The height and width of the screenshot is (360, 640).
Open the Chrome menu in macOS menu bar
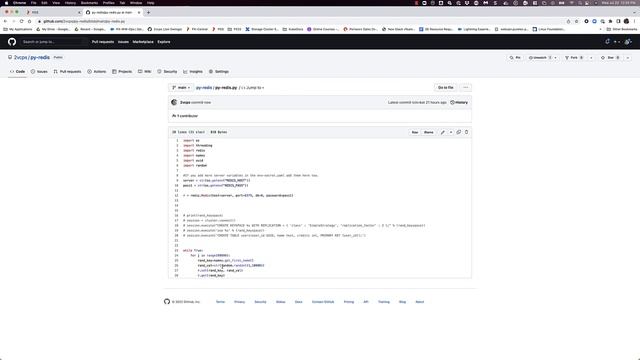click(19, 3)
